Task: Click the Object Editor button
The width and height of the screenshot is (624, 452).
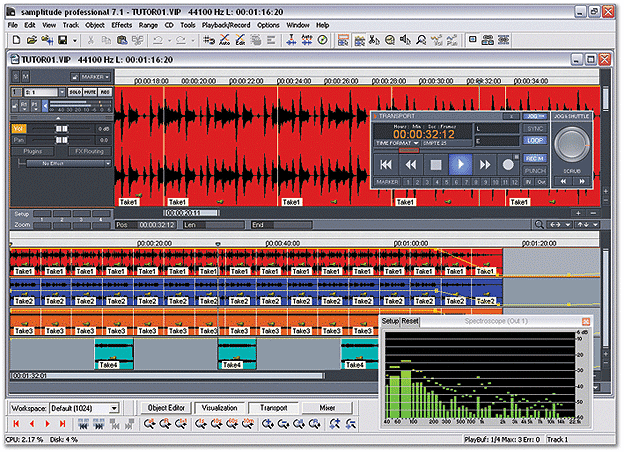Action: click(166, 408)
